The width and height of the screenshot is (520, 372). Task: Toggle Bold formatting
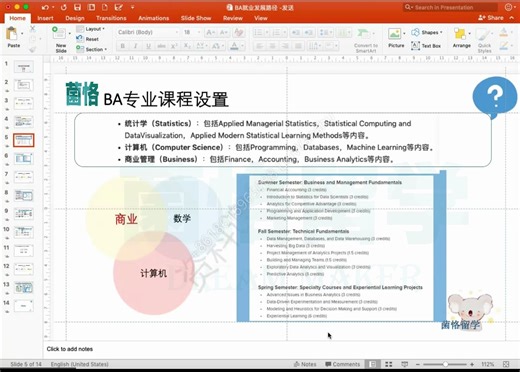pyautogui.click(x=123, y=46)
